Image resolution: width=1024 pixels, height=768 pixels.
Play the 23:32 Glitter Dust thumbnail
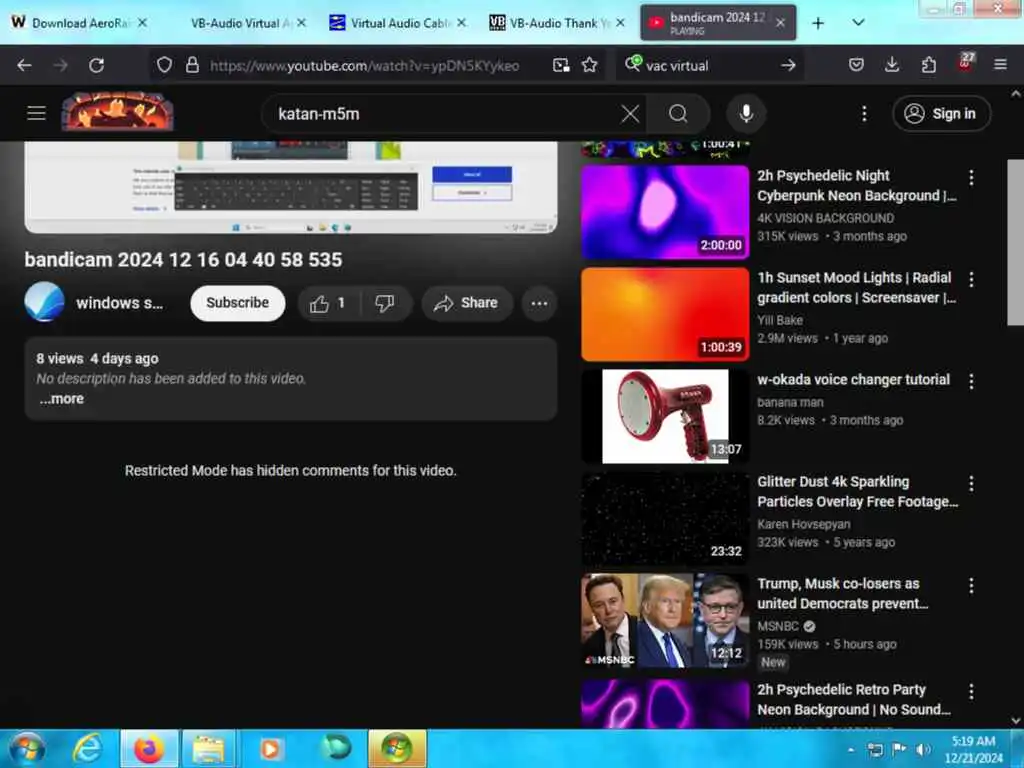point(665,519)
